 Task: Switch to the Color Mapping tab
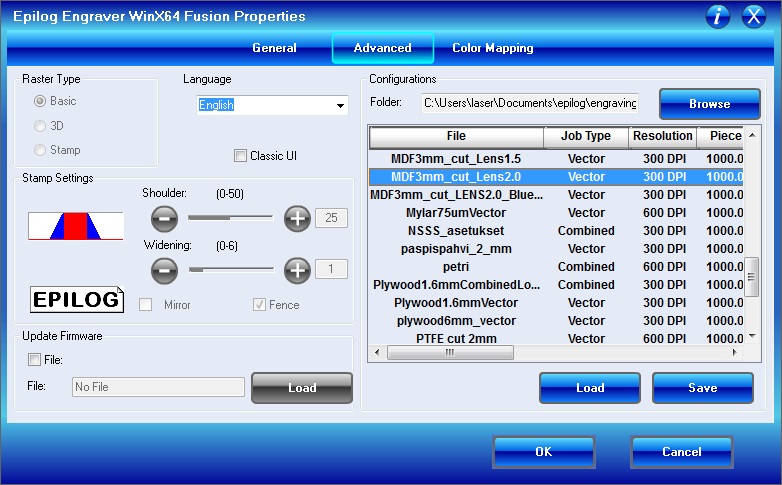click(493, 48)
